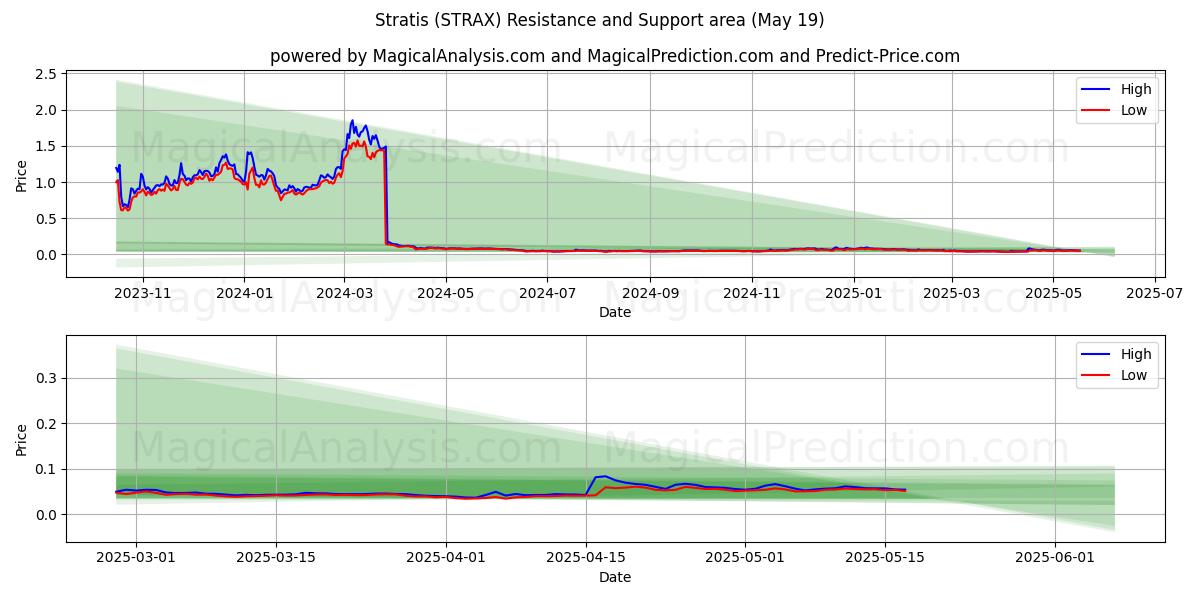Click the blue High line sample in the bottom legend
This screenshot has height=600, width=1200.
tap(1097, 355)
